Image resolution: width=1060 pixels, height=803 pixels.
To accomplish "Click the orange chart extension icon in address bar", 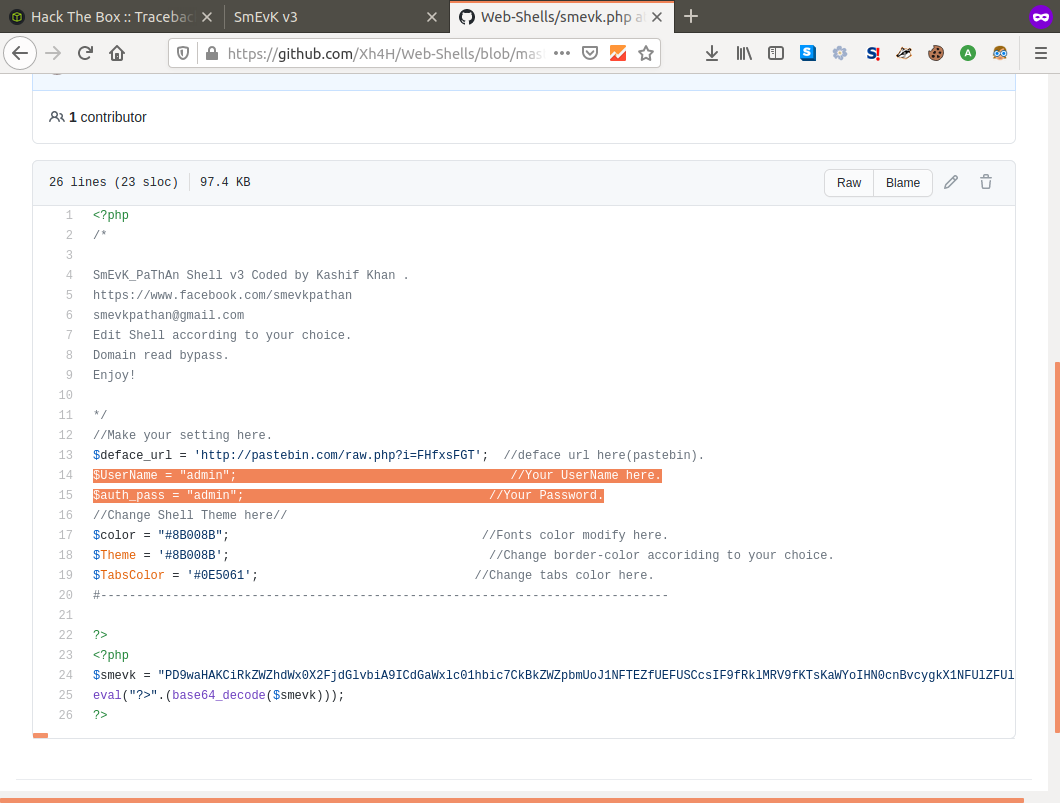I will tap(618, 53).
